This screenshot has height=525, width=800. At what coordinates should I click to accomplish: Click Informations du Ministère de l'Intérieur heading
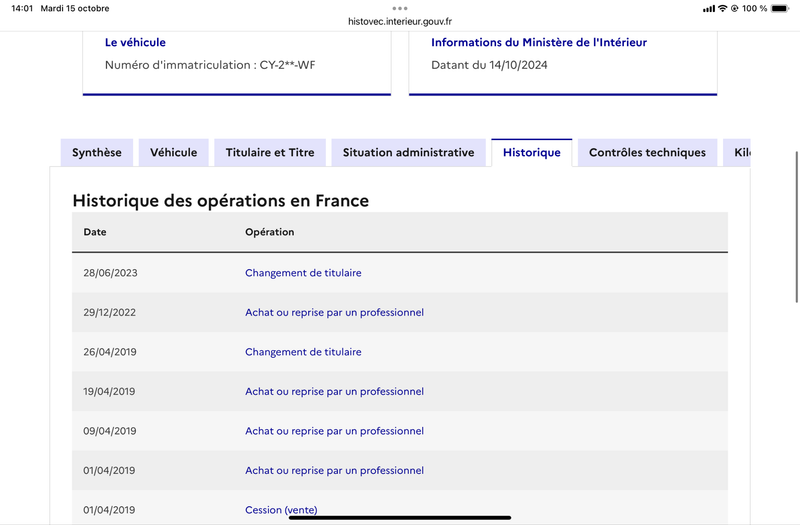[539, 42]
